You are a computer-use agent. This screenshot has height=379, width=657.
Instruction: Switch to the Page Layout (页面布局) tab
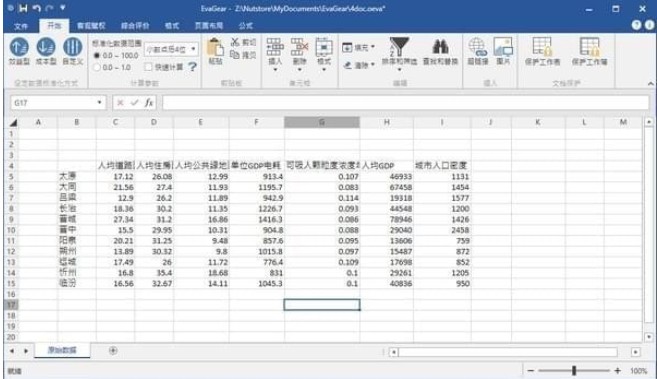click(209, 26)
